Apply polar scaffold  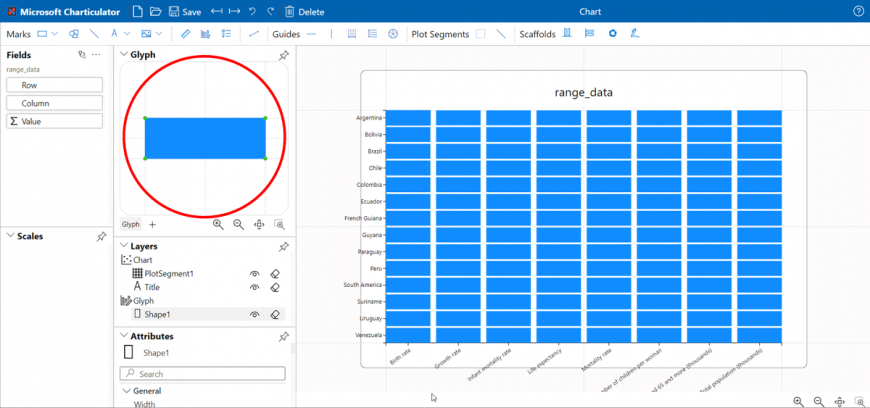(x=613, y=33)
